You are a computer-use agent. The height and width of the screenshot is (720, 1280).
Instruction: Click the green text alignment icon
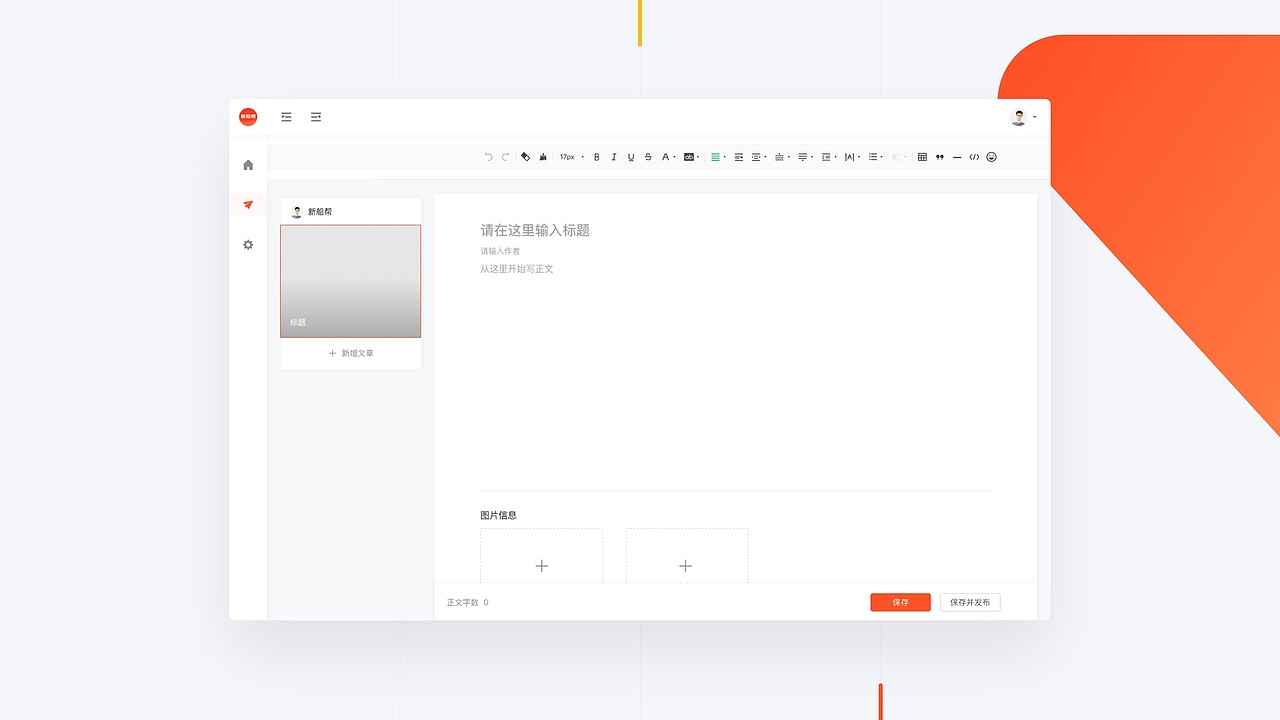coord(715,157)
